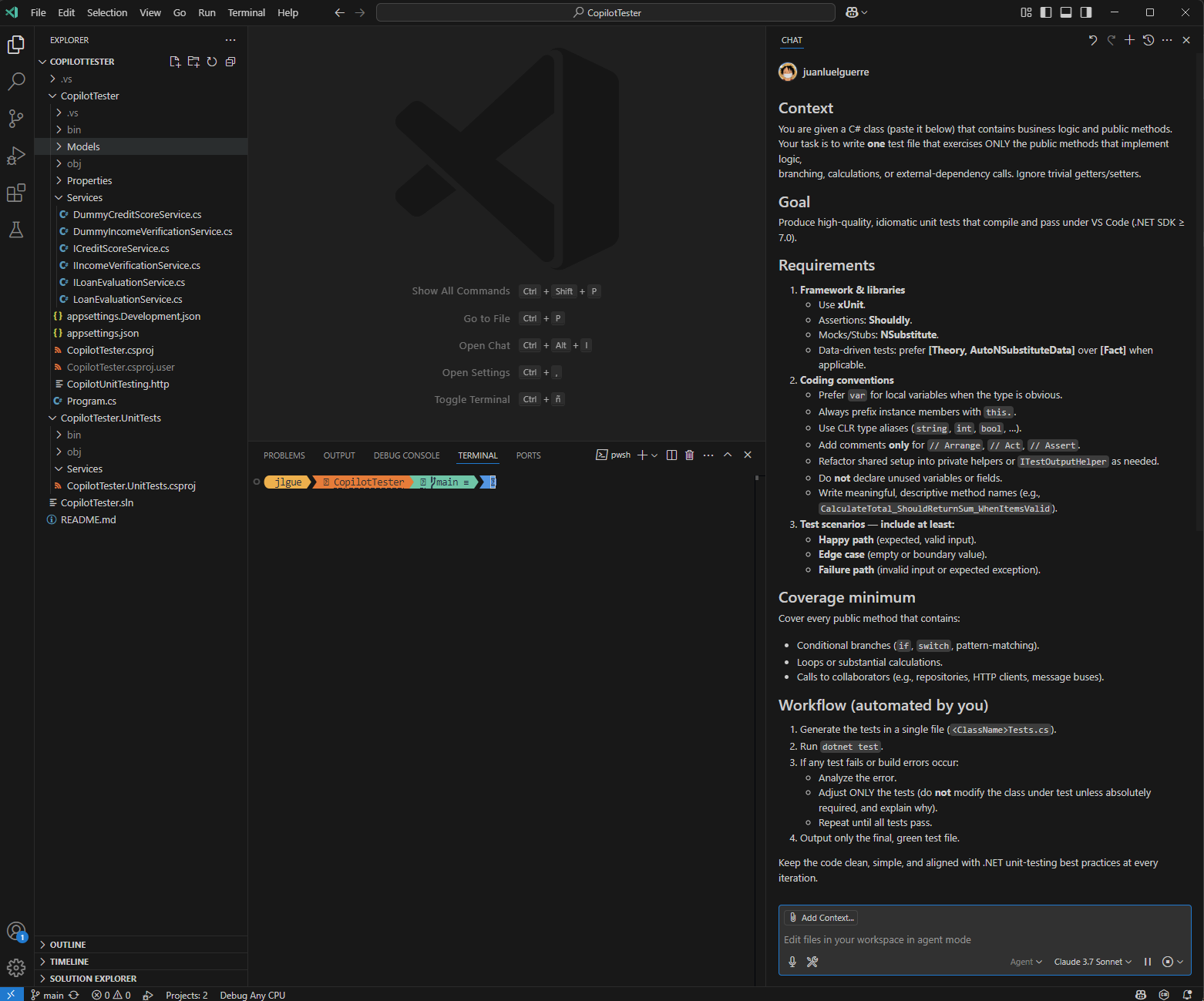Click the voice chat microphone icon

792,962
